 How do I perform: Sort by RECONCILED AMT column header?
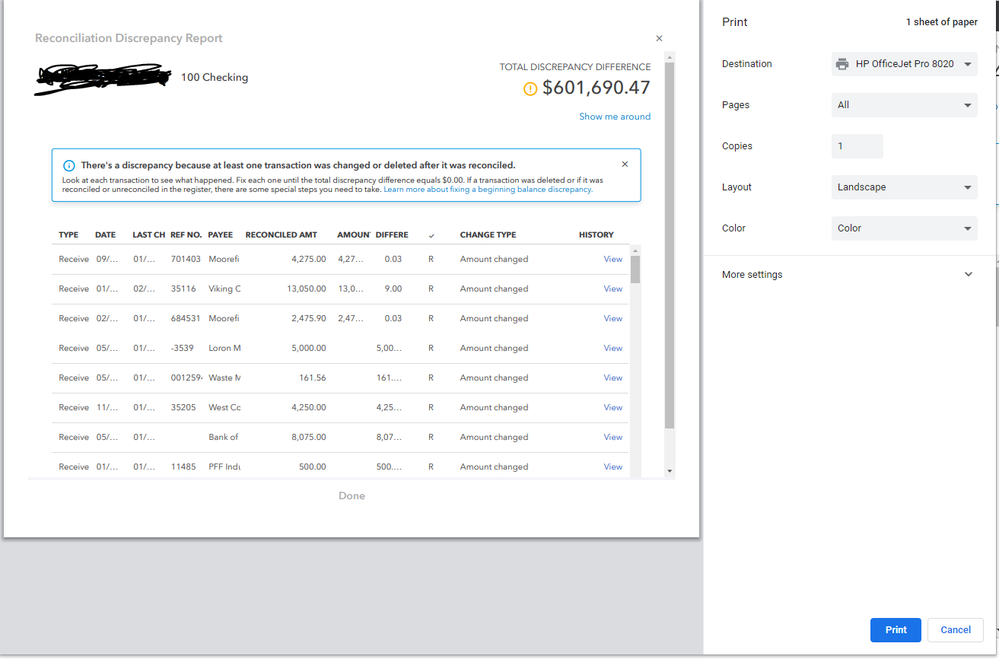pyautogui.click(x=281, y=235)
